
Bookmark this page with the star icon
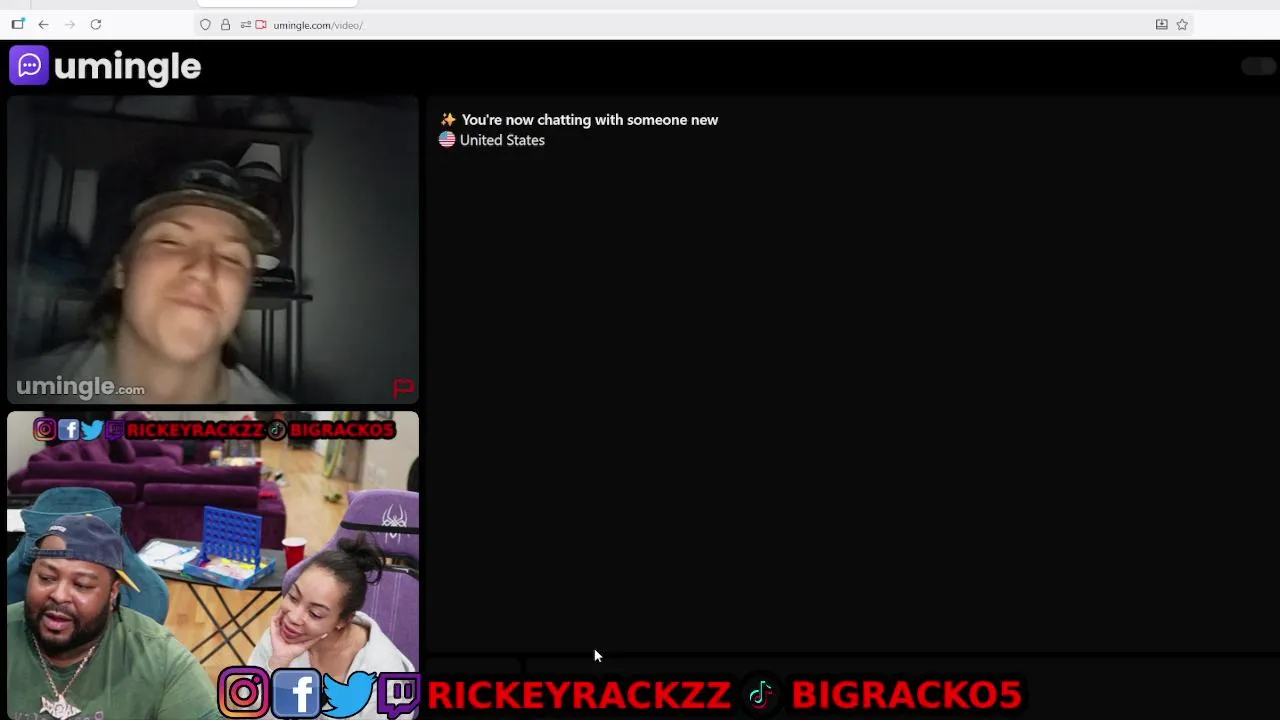(1182, 24)
